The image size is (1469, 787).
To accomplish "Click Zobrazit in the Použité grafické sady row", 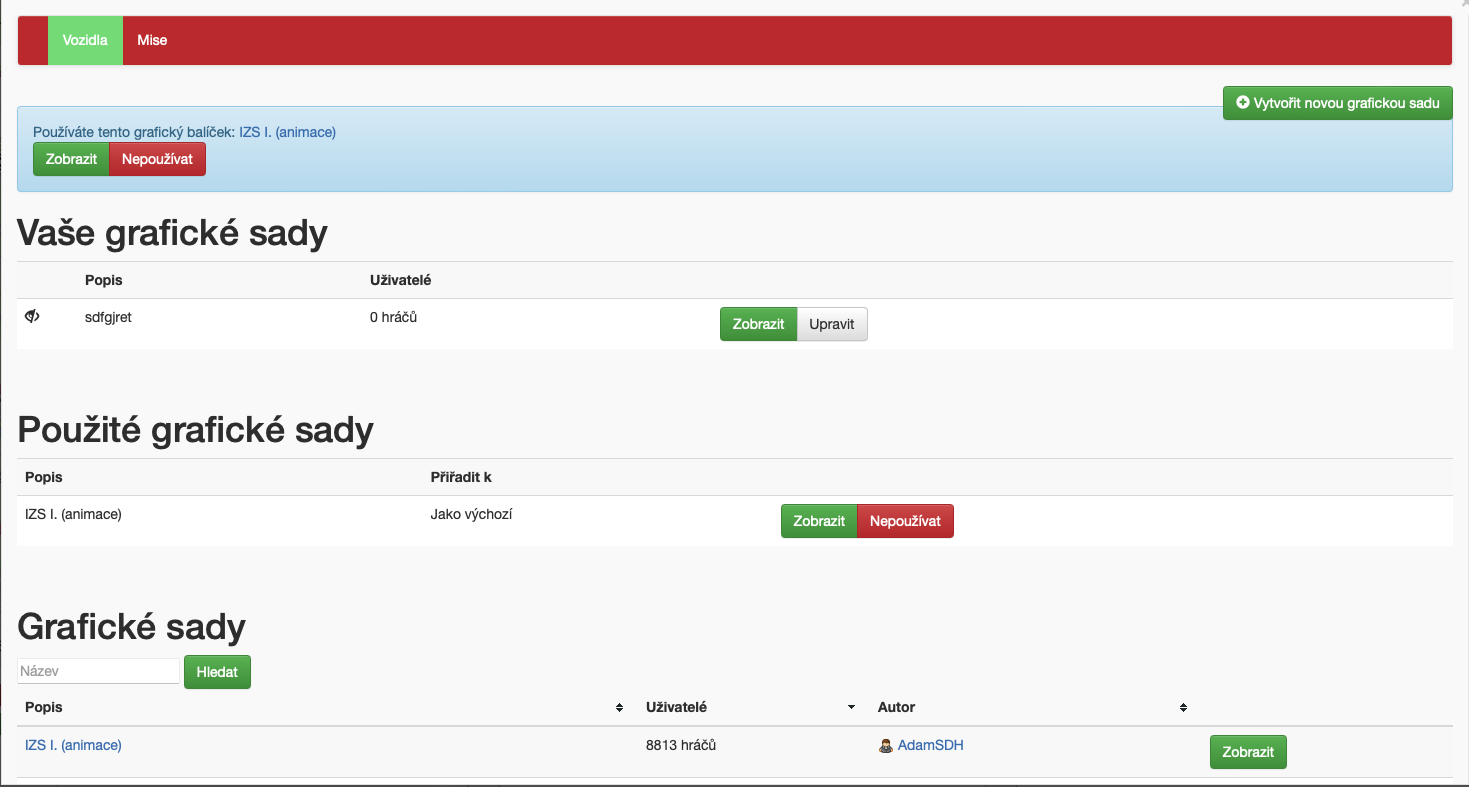I will [x=819, y=521].
